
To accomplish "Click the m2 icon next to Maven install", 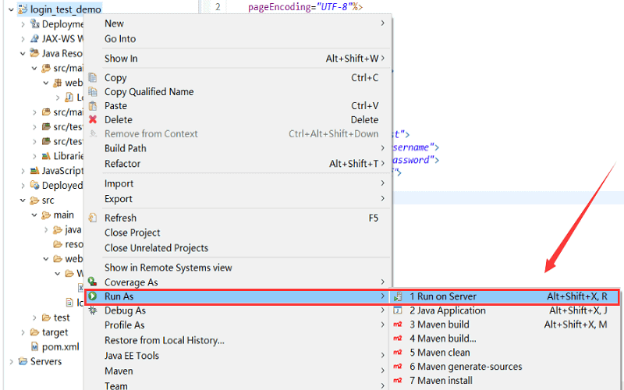I will [x=398, y=380].
